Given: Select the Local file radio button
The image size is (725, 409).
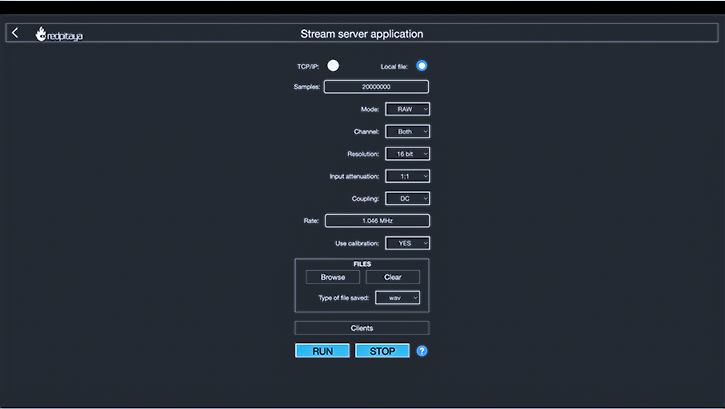Looking at the screenshot, I should click(421, 66).
